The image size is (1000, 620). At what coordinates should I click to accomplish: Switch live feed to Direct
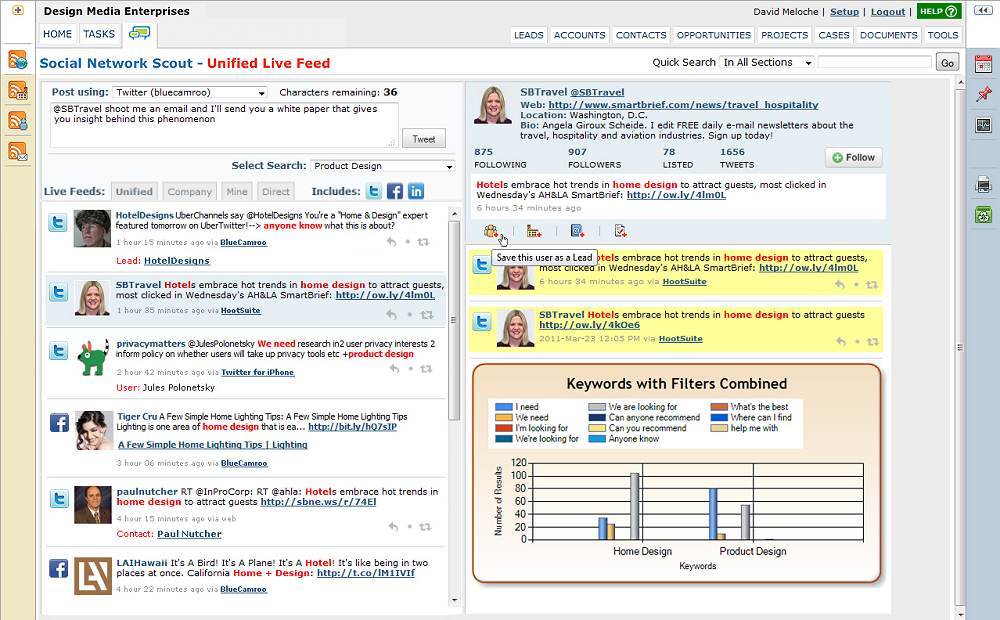(x=276, y=191)
